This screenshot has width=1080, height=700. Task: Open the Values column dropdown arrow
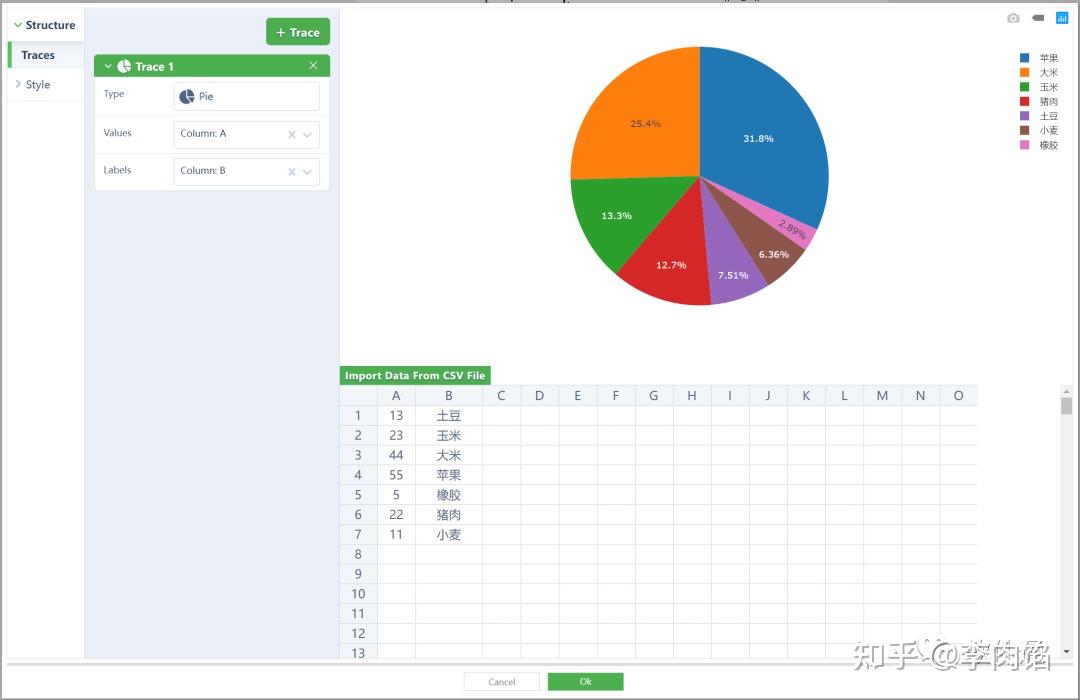(307, 134)
